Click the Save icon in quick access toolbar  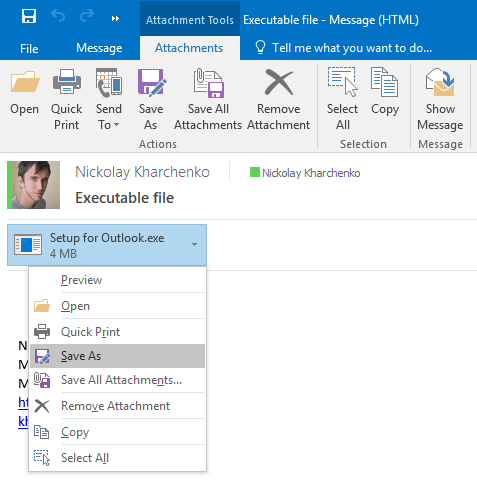[29, 16]
